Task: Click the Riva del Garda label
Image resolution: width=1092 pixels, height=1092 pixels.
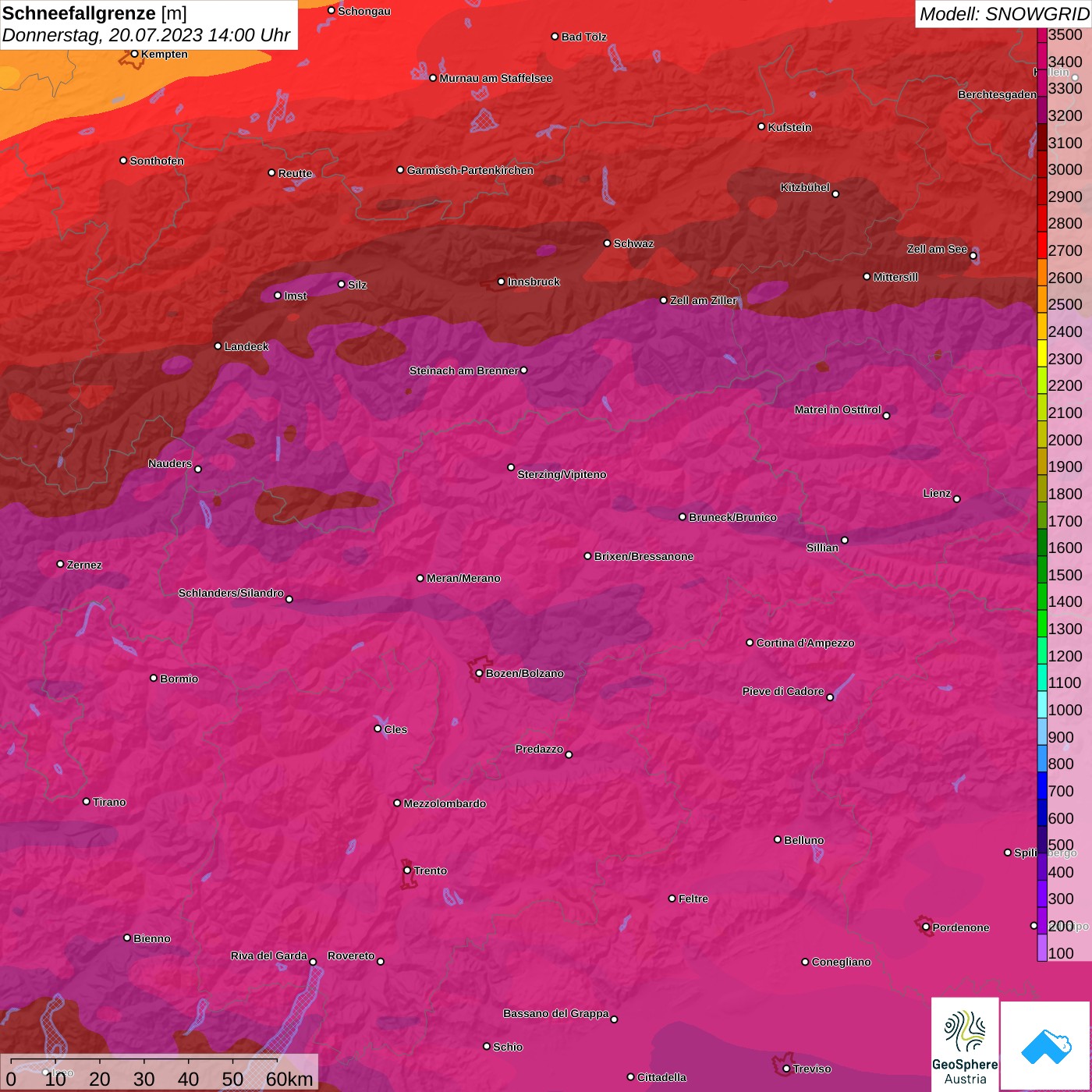Action: pyautogui.click(x=269, y=955)
